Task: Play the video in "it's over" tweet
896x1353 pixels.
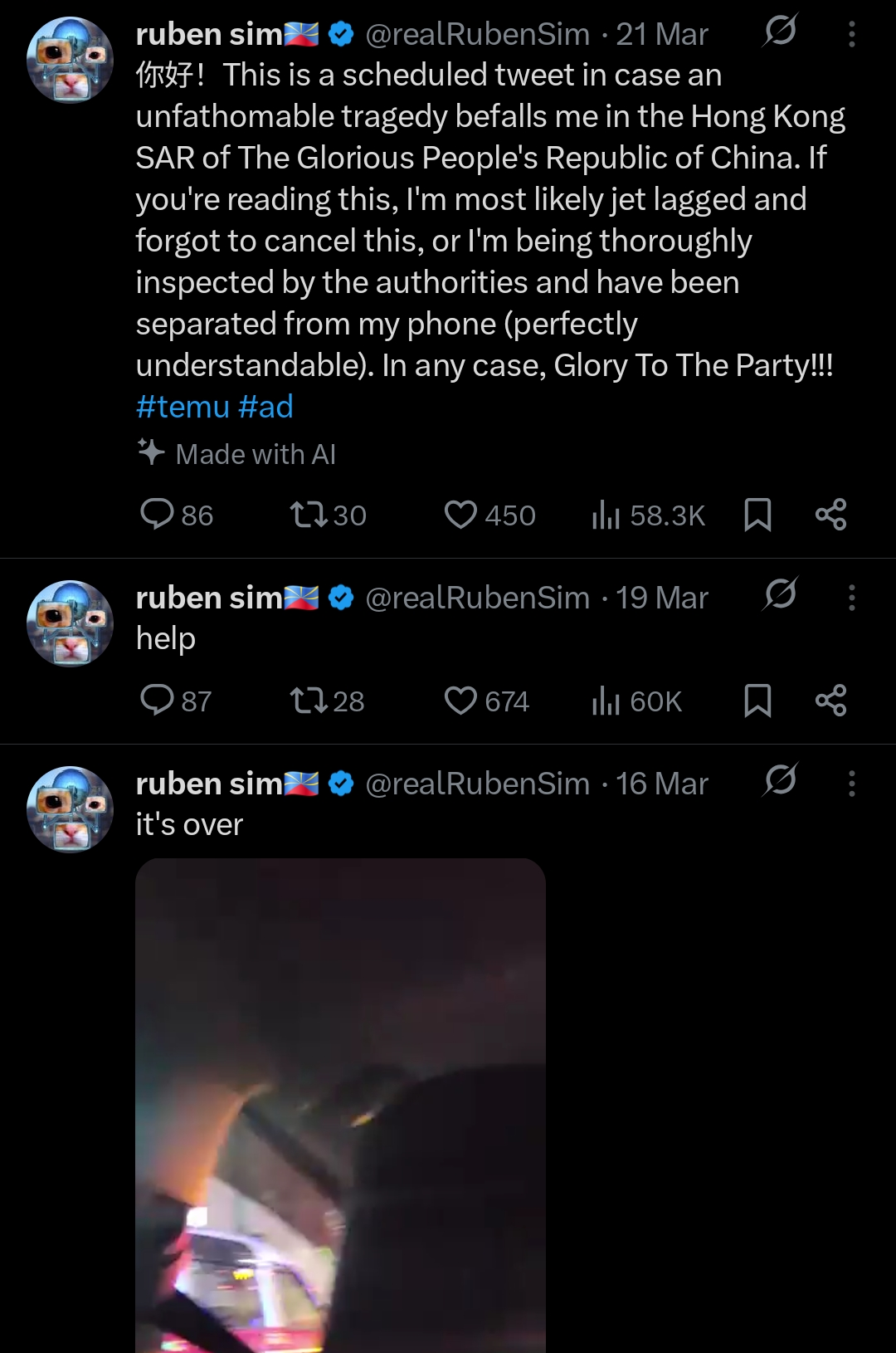Action: click(x=340, y=1104)
